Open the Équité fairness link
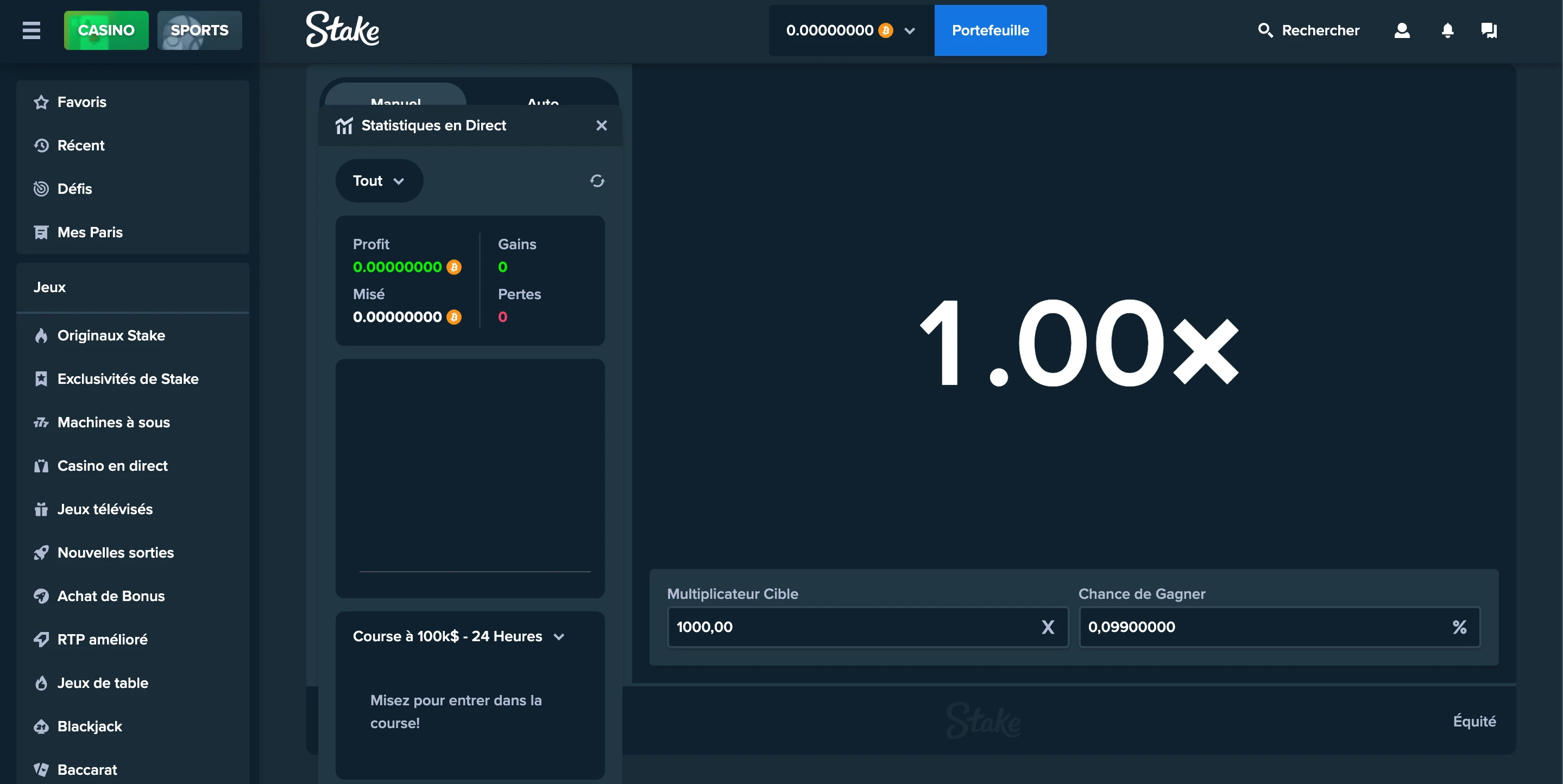The width and height of the screenshot is (1563, 784). [x=1474, y=722]
